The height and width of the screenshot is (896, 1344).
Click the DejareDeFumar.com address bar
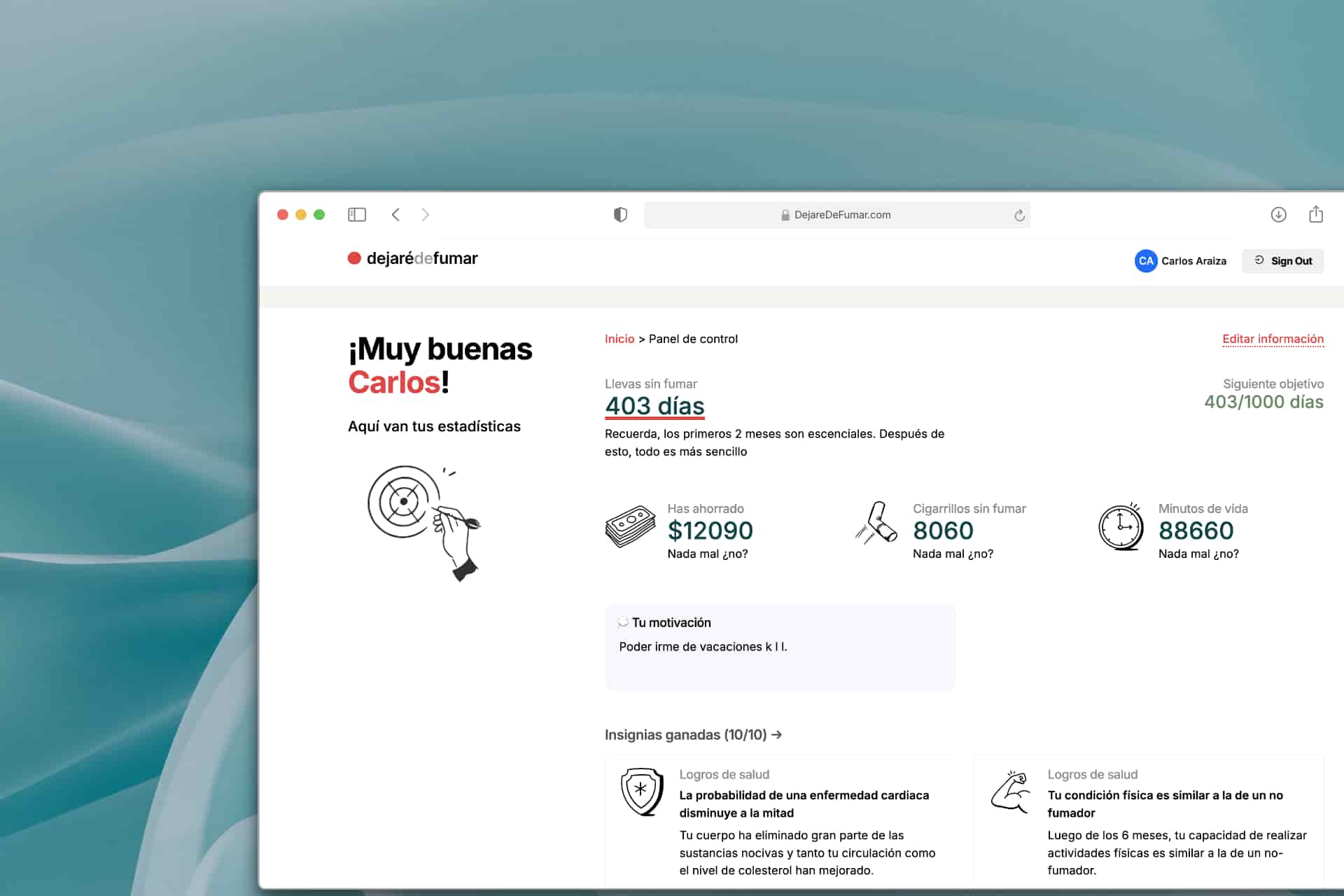(836, 215)
